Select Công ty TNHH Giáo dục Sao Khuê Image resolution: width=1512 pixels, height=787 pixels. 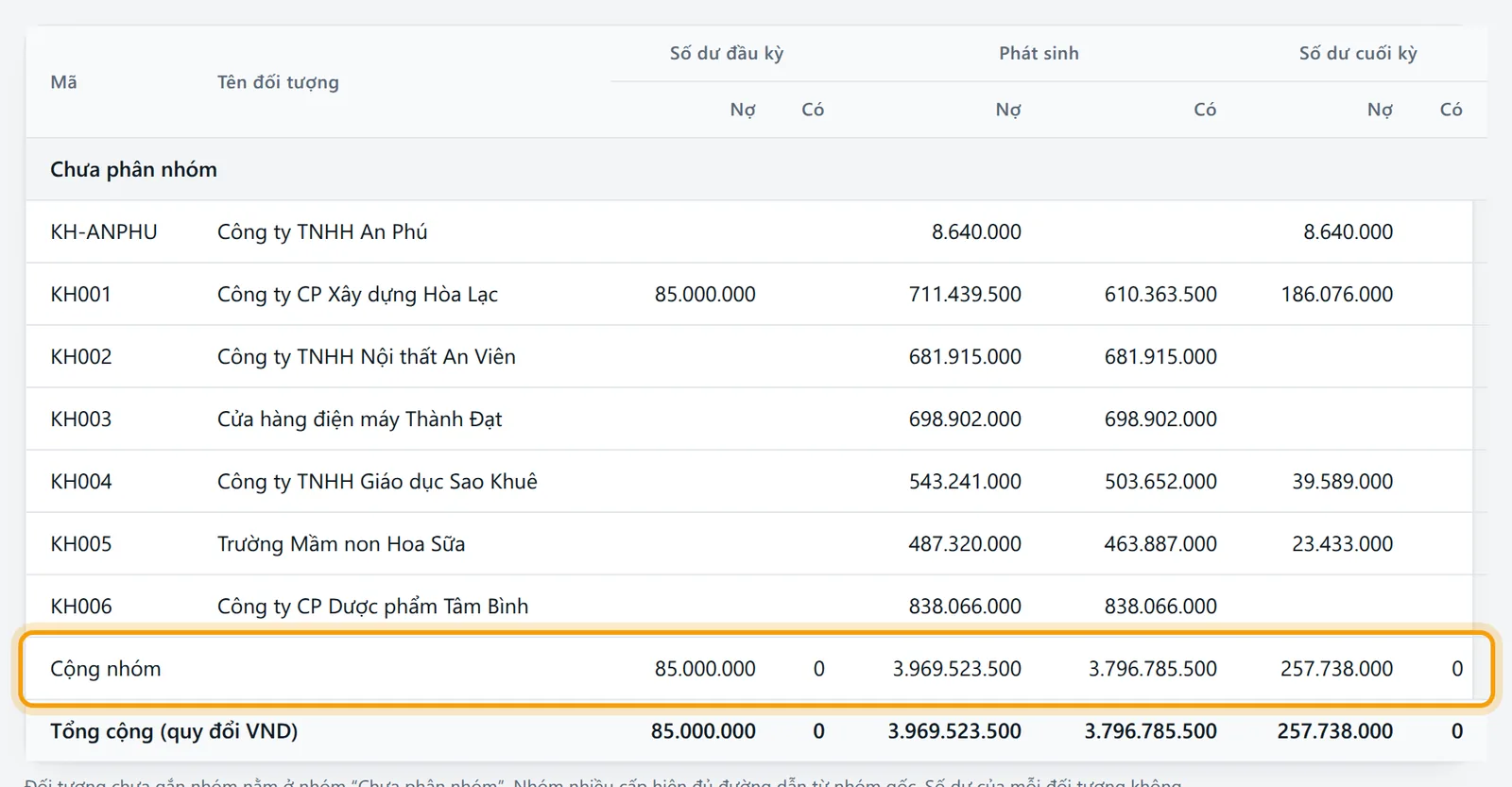377,481
